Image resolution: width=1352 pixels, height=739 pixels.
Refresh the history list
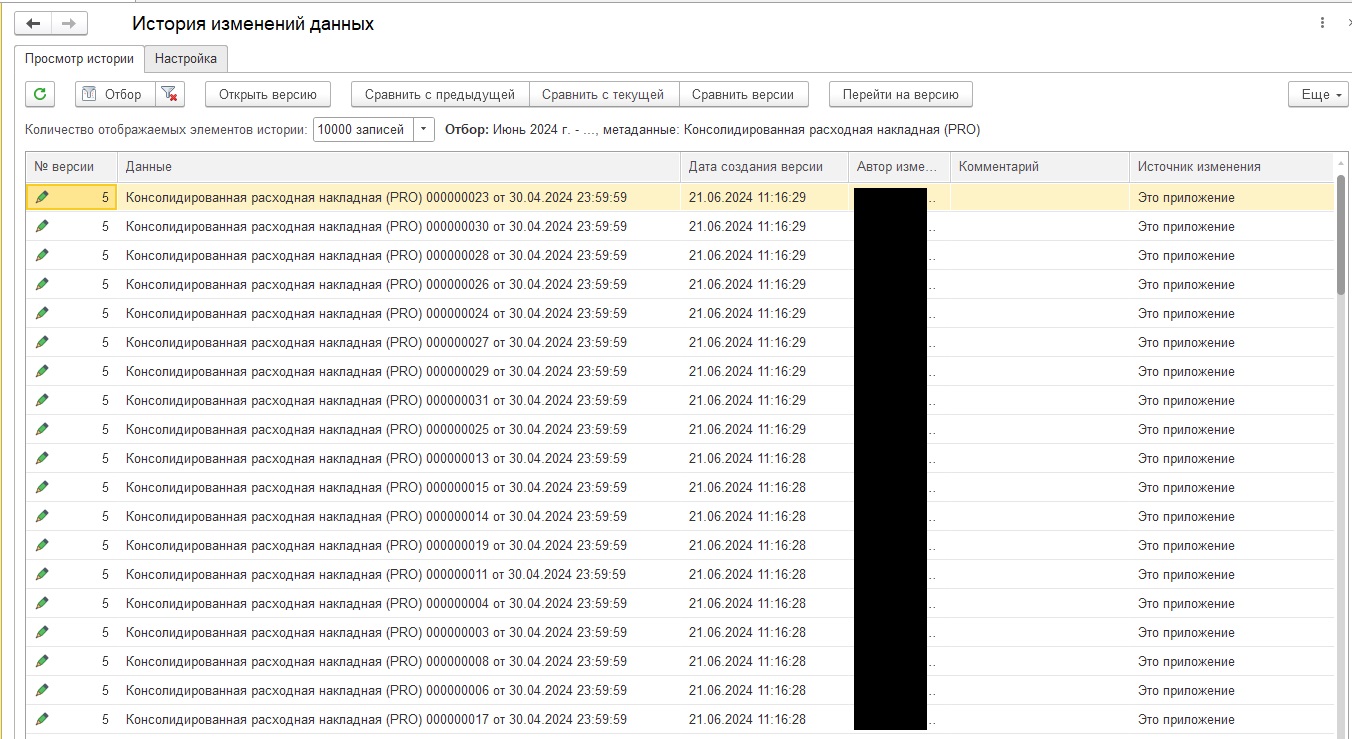(x=40, y=94)
